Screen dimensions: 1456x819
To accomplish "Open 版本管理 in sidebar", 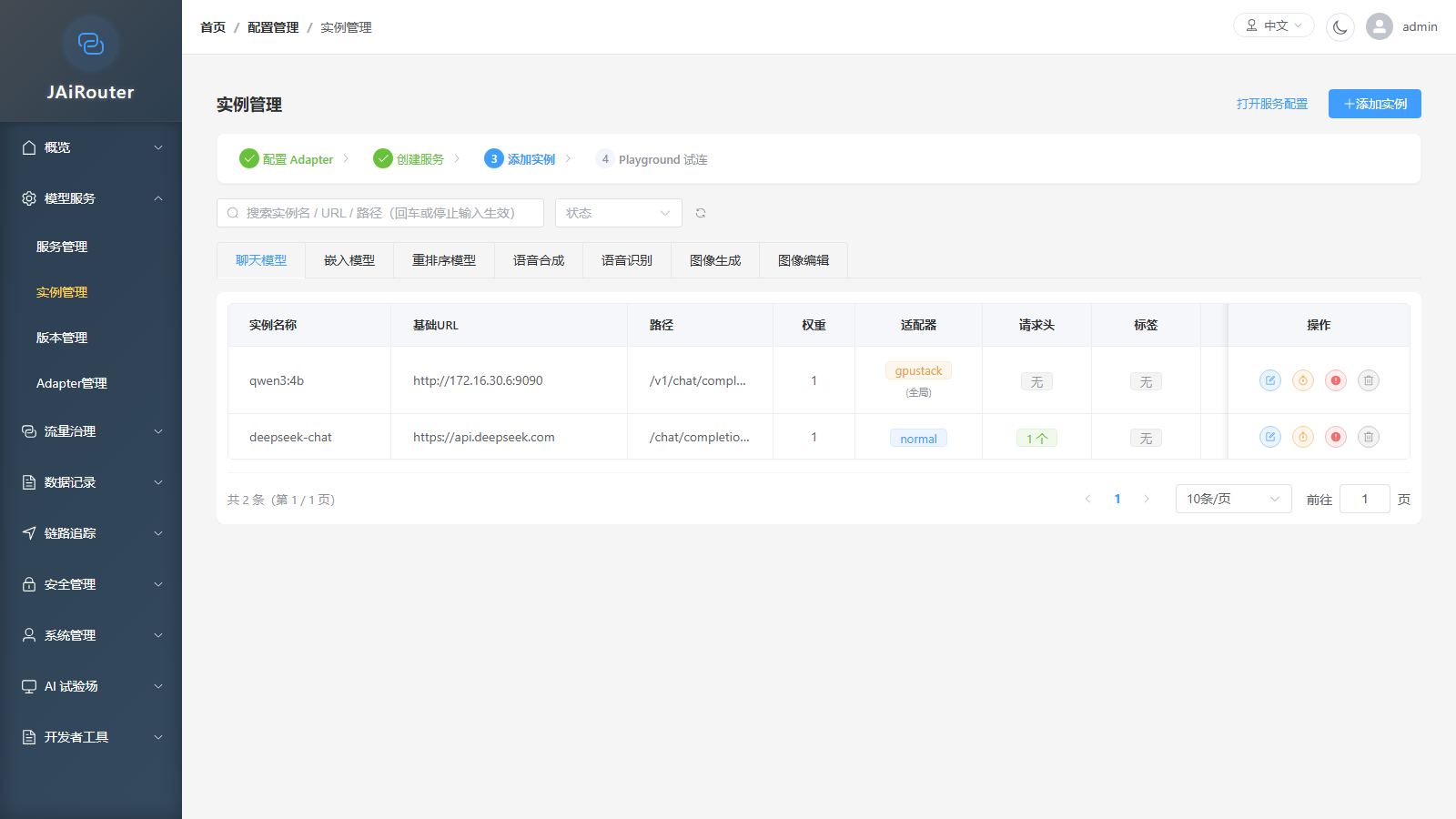I will click(x=91, y=338).
